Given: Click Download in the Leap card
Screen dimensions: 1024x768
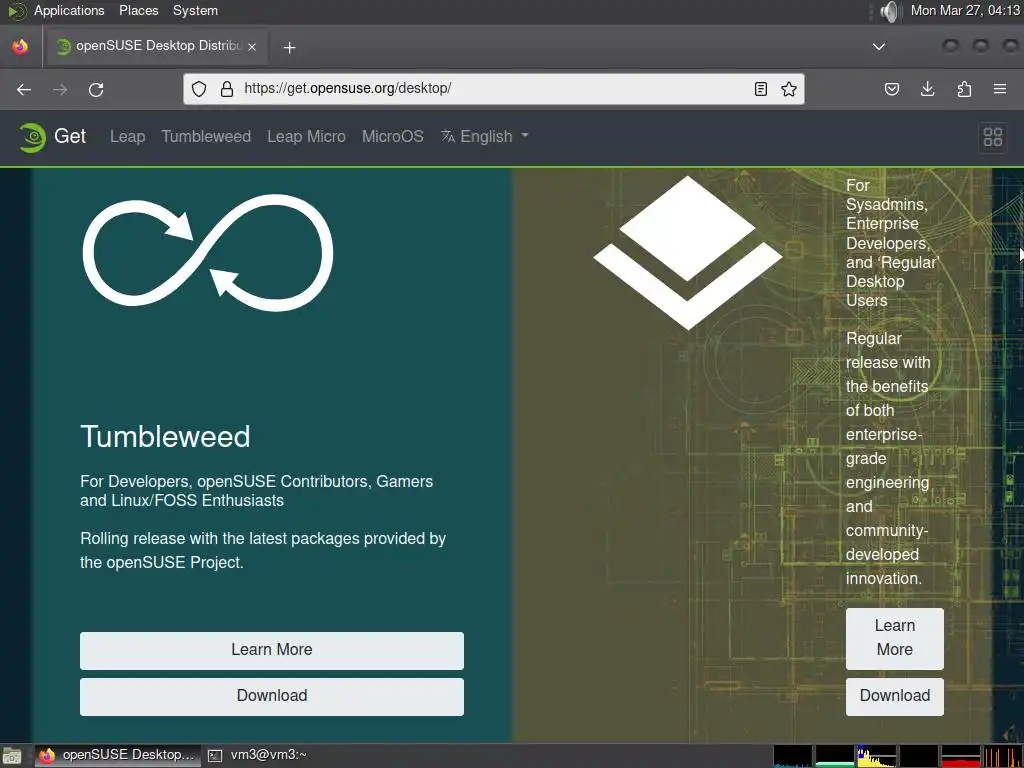Looking at the screenshot, I should click(895, 696).
